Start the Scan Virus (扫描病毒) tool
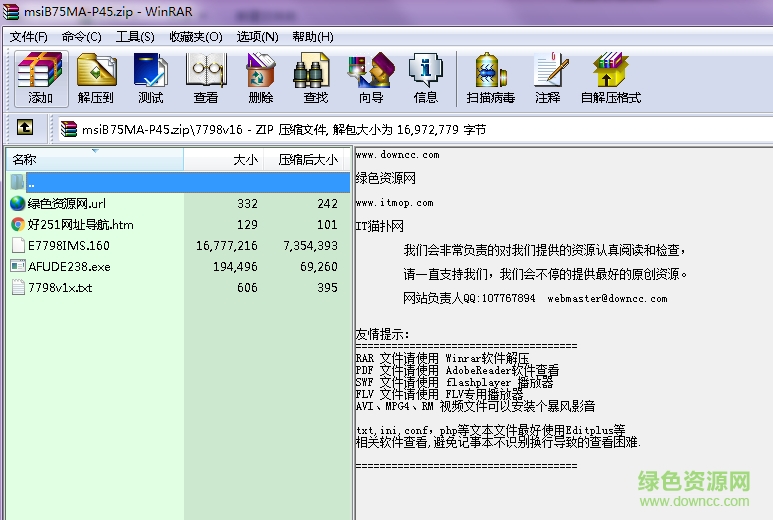The width and height of the screenshot is (773, 520). click(491, 78)
